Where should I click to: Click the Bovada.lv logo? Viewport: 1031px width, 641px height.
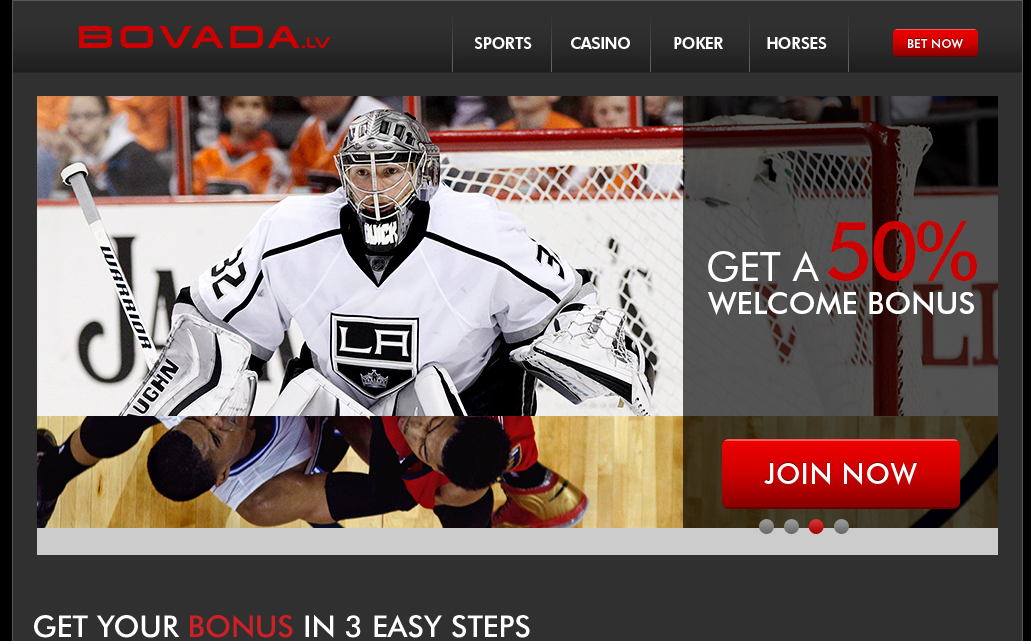coord(204,37)
